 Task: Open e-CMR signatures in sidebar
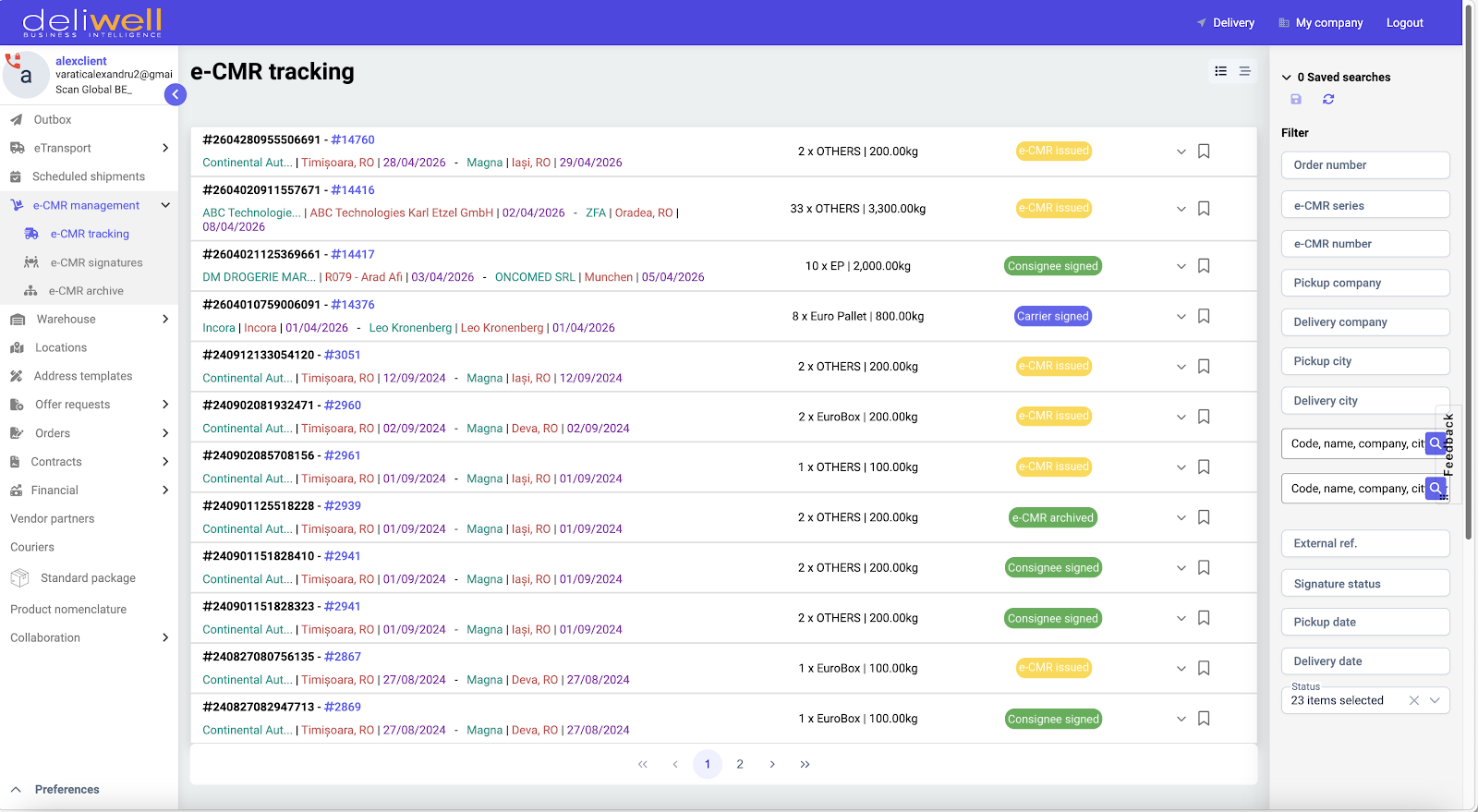(96, 262)
